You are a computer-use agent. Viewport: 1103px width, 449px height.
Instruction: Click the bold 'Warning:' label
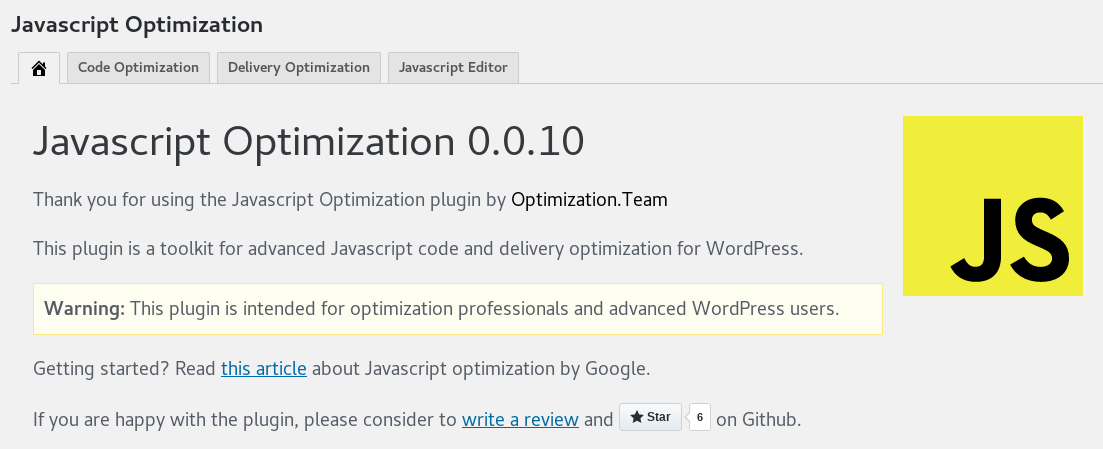pos(84,308)
